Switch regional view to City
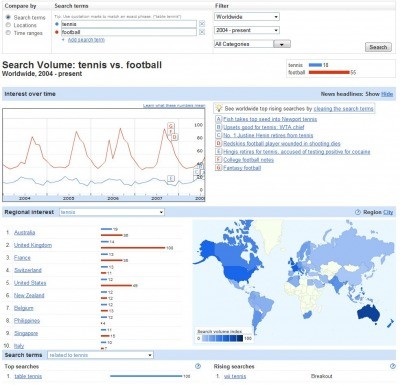This screenshot has width=400, height=385. (x=388, y=212)
